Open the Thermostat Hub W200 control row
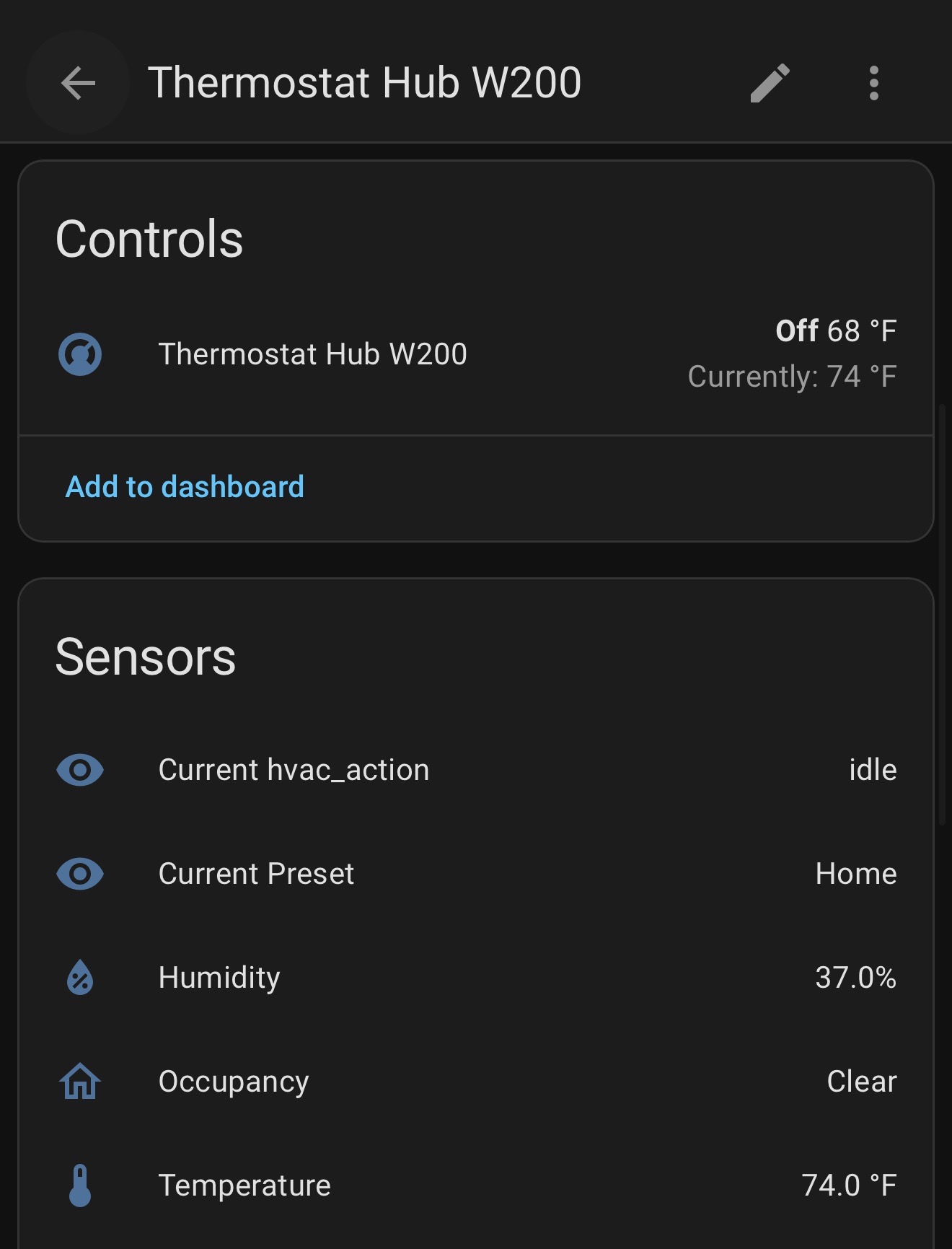Screen dimensions: 952x1249 pos(313,354)
